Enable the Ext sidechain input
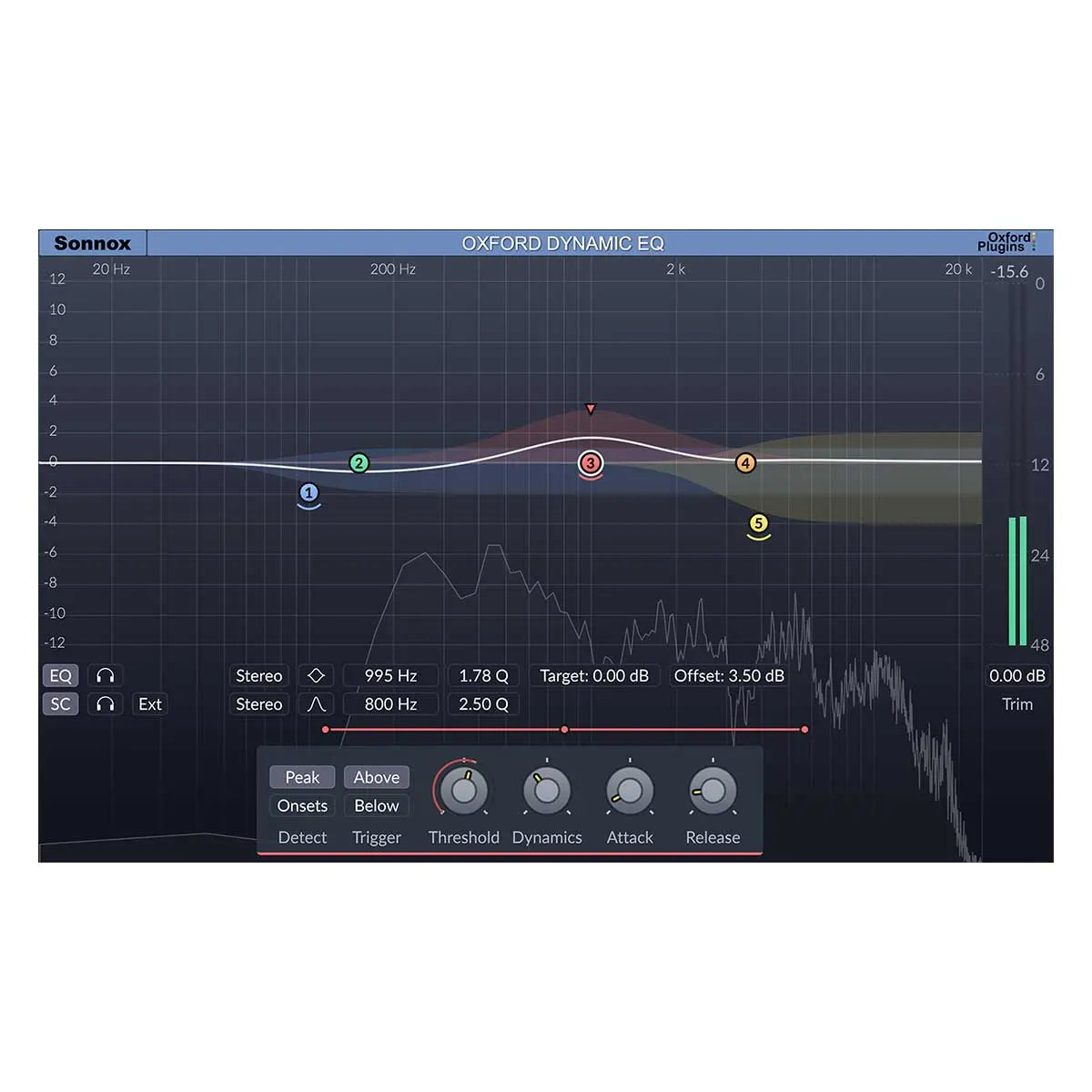 click(149, 703)
